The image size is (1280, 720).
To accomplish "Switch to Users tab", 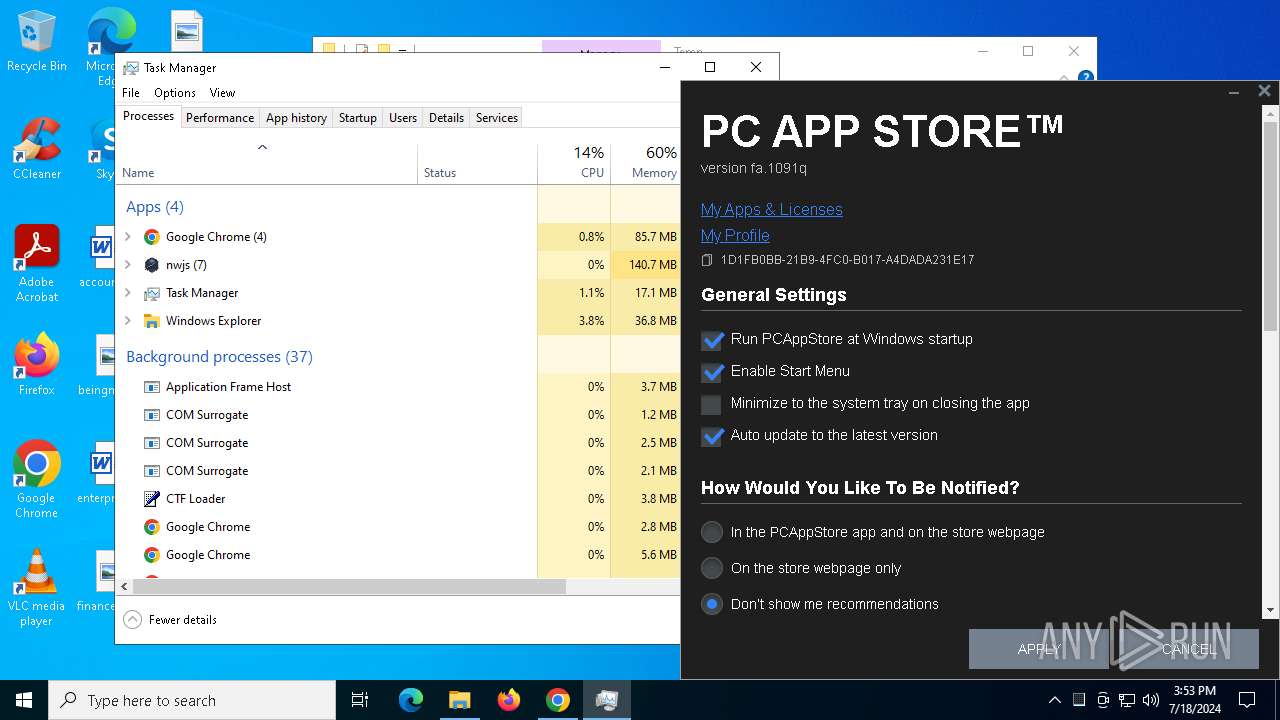I will click(403, 118).
